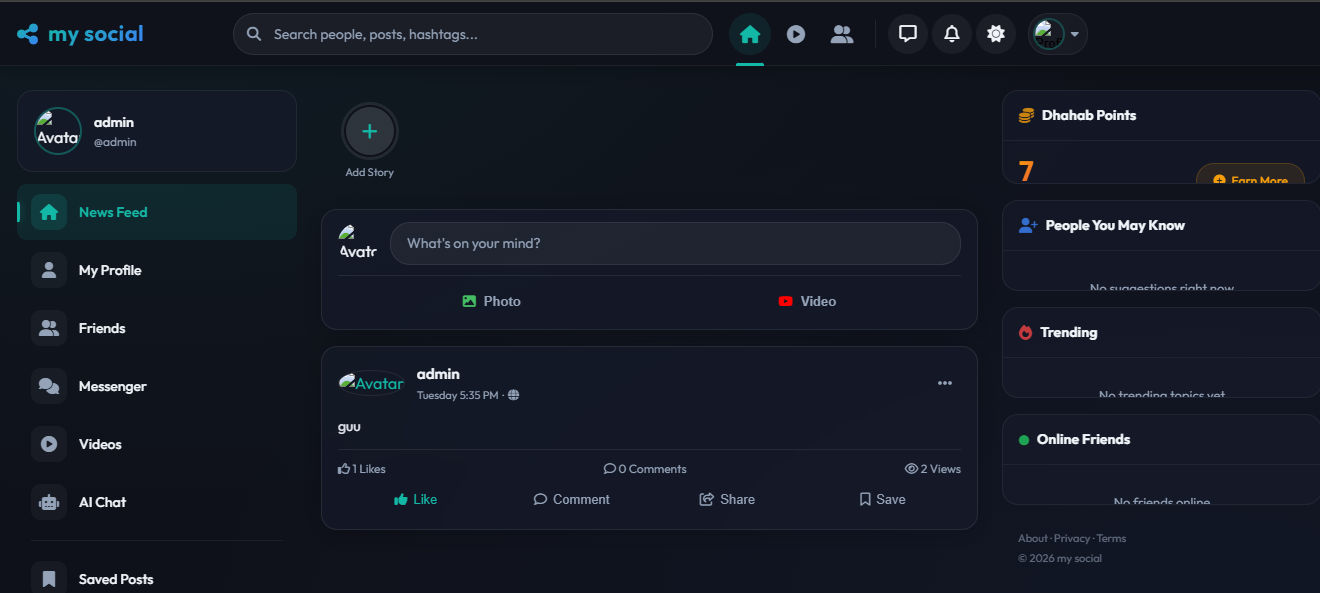View Saved Posts in the sidebar
1320x593 pixels.
coord(157,579)
